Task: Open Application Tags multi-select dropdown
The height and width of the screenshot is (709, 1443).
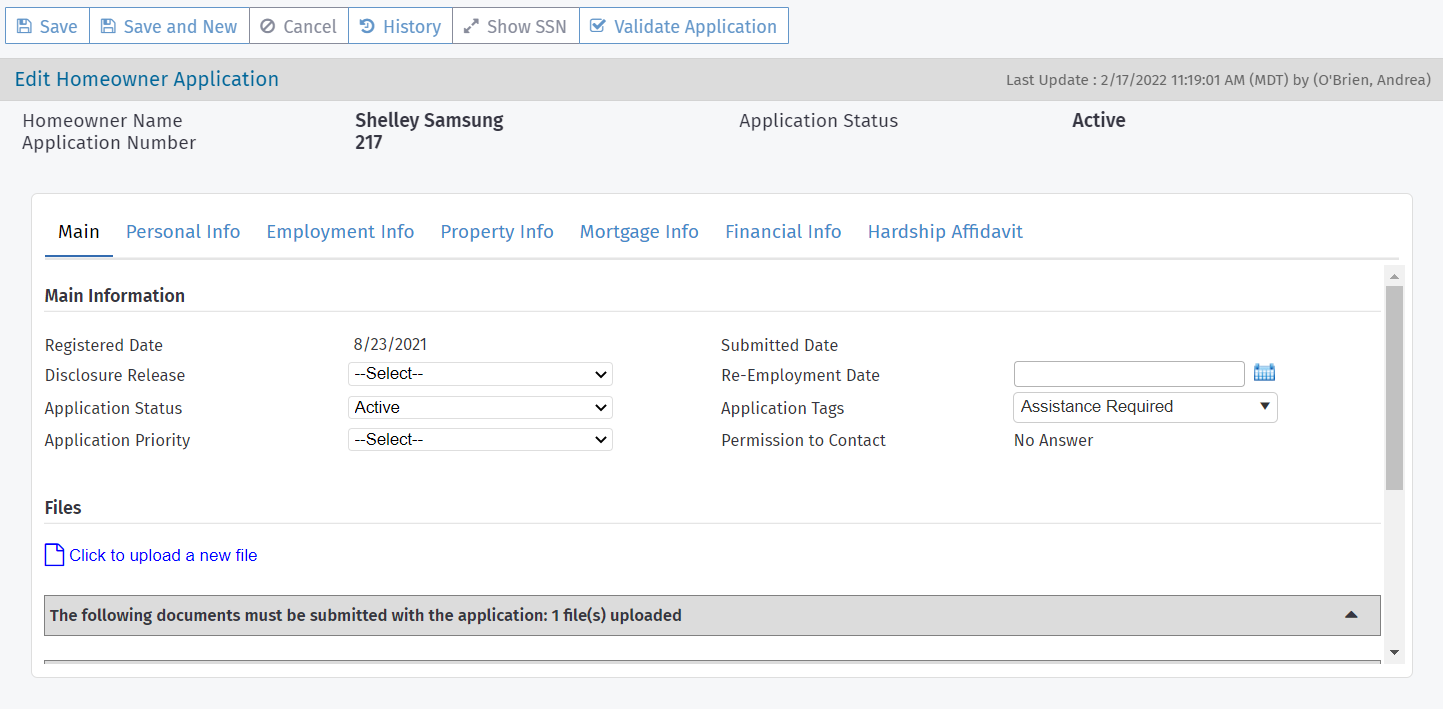Action: [1145, 407]
